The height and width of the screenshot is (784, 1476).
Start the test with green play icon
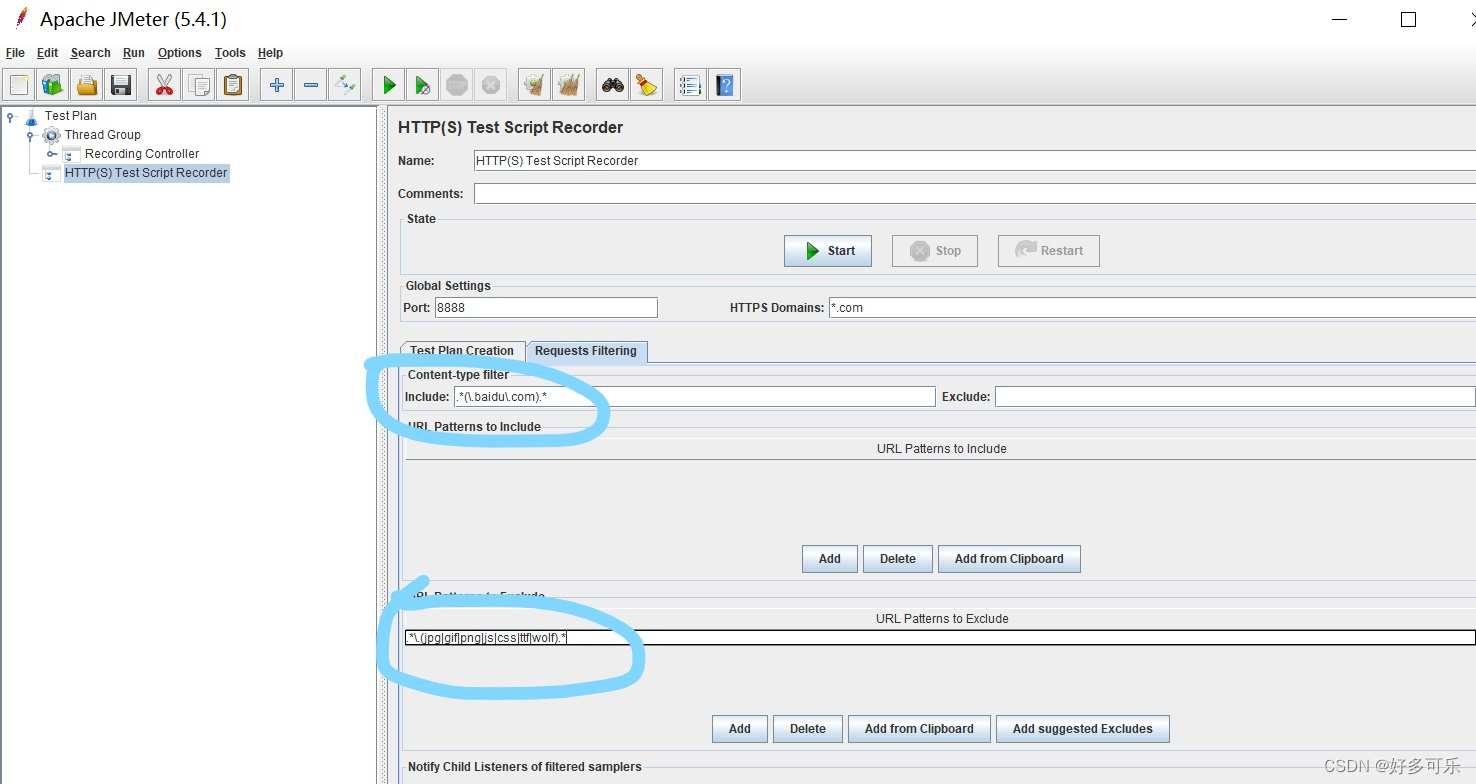coord(389,85)
